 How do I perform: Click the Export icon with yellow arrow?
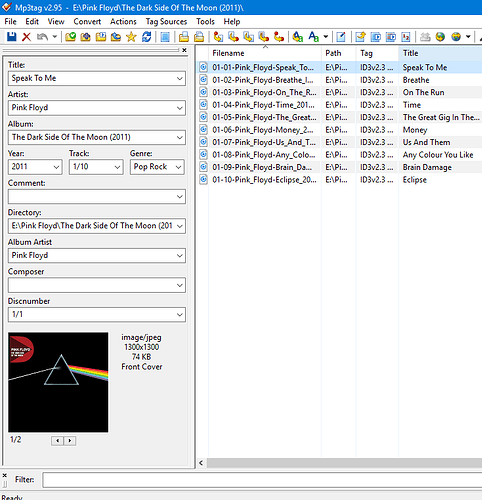coord(360,37)
